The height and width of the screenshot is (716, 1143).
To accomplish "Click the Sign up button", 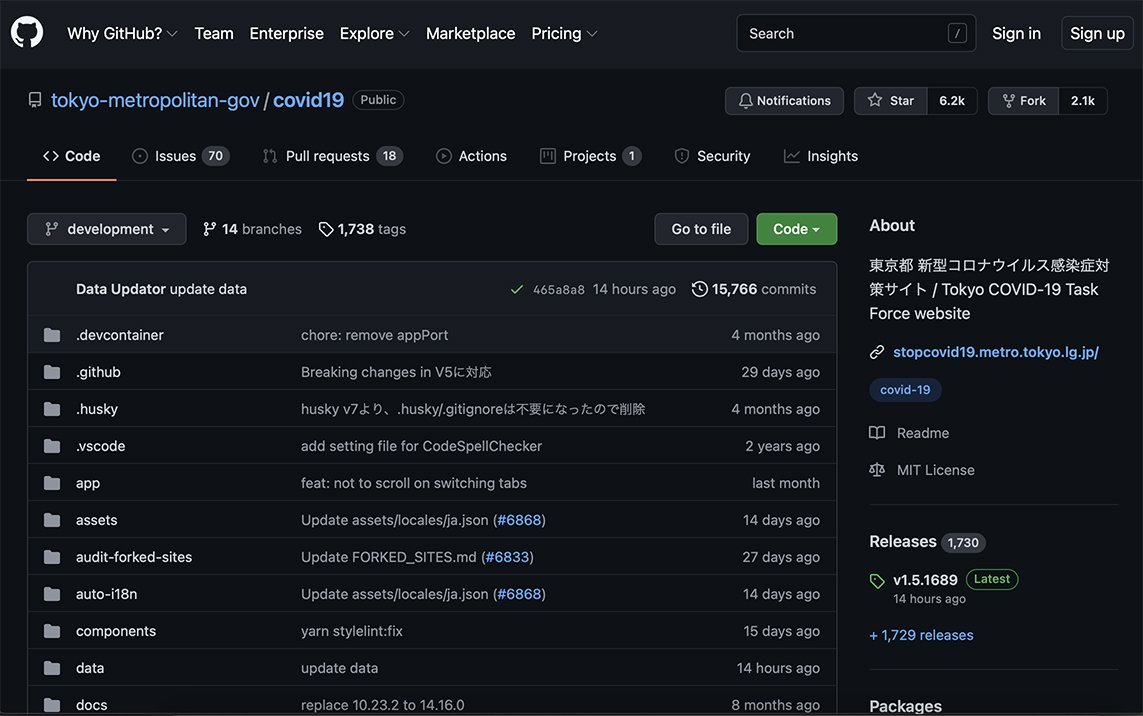I will click(1097, 34).
